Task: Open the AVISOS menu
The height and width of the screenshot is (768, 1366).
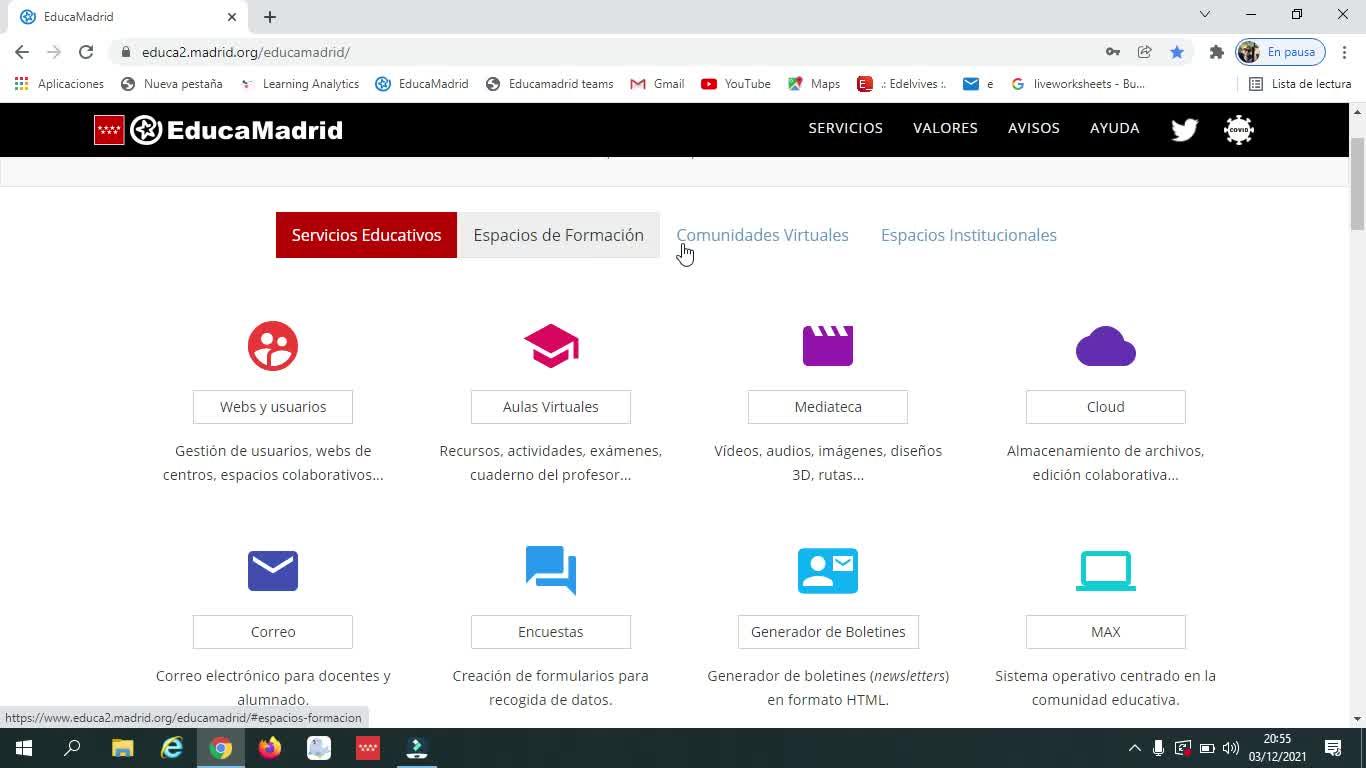Action: tap(1034, 128)
